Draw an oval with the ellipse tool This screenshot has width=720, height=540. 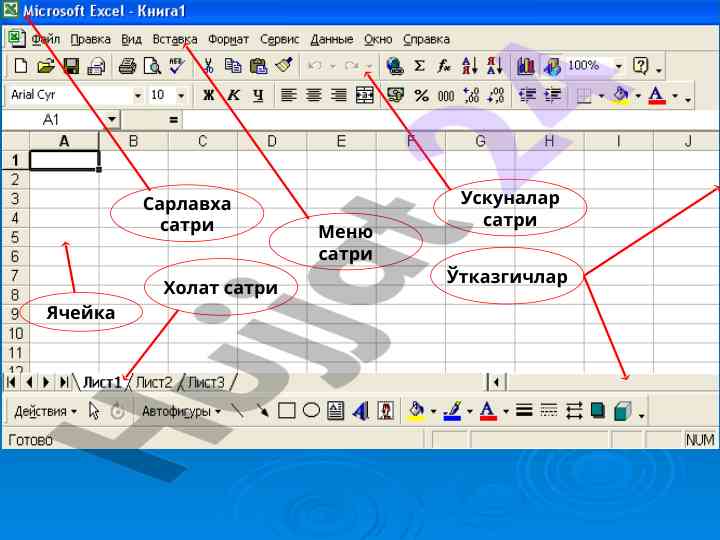(x=311, y=411)
